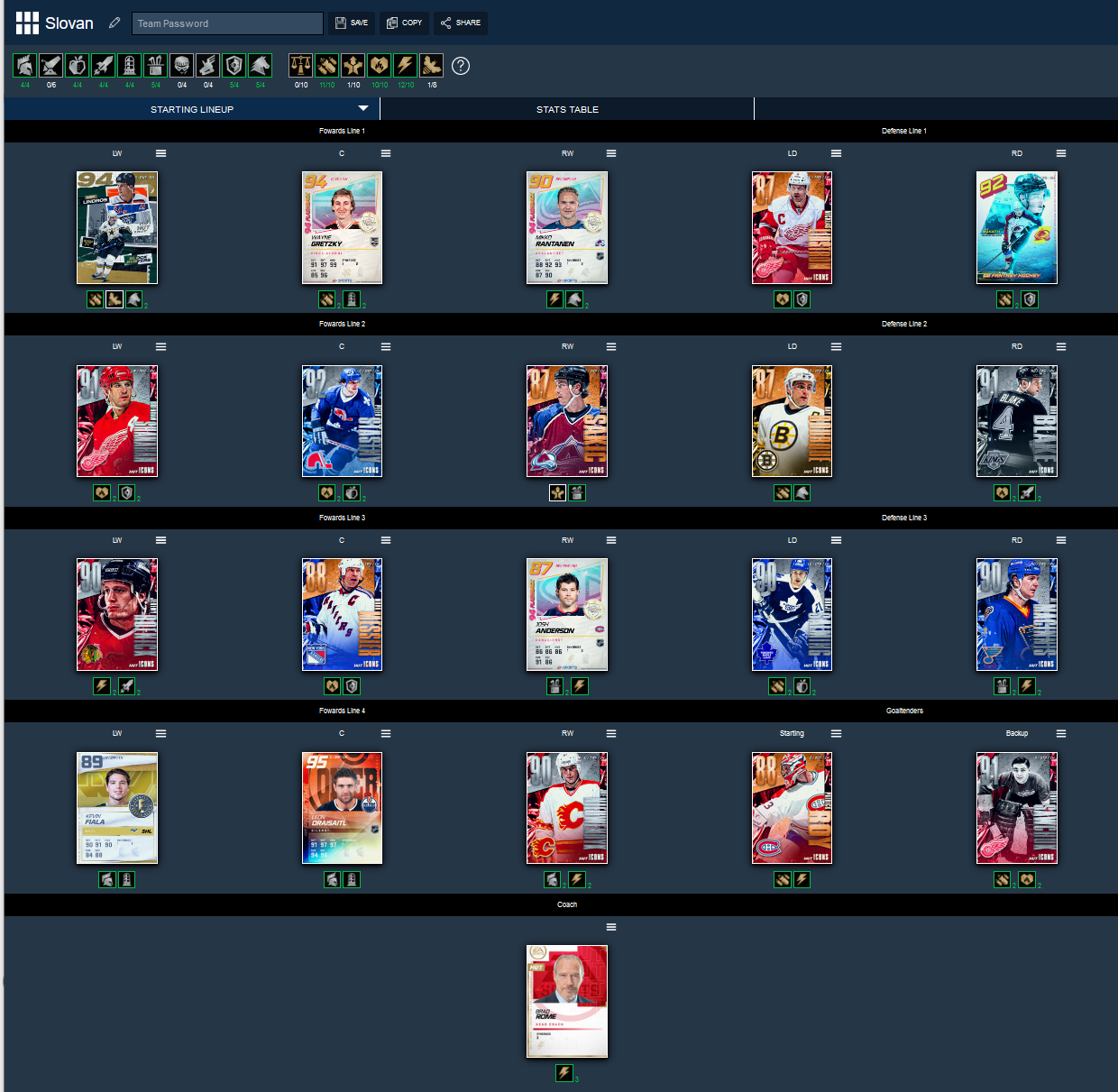Select the gold dynamite synergy icon
This screenshot has height=1092, width=1118.
(327, 65)
